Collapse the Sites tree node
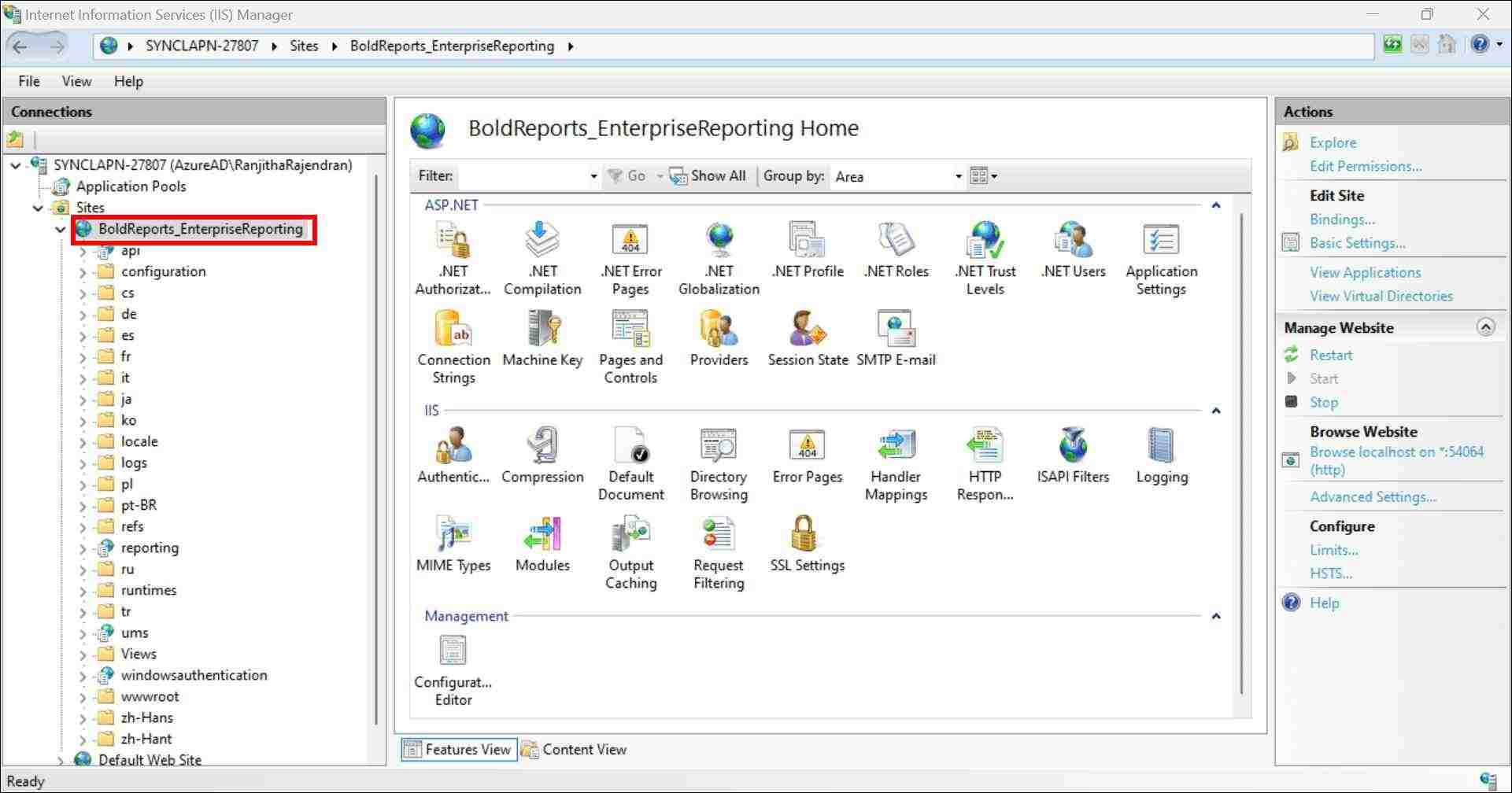Screen dimensions: 1512x793 (38, 208)
